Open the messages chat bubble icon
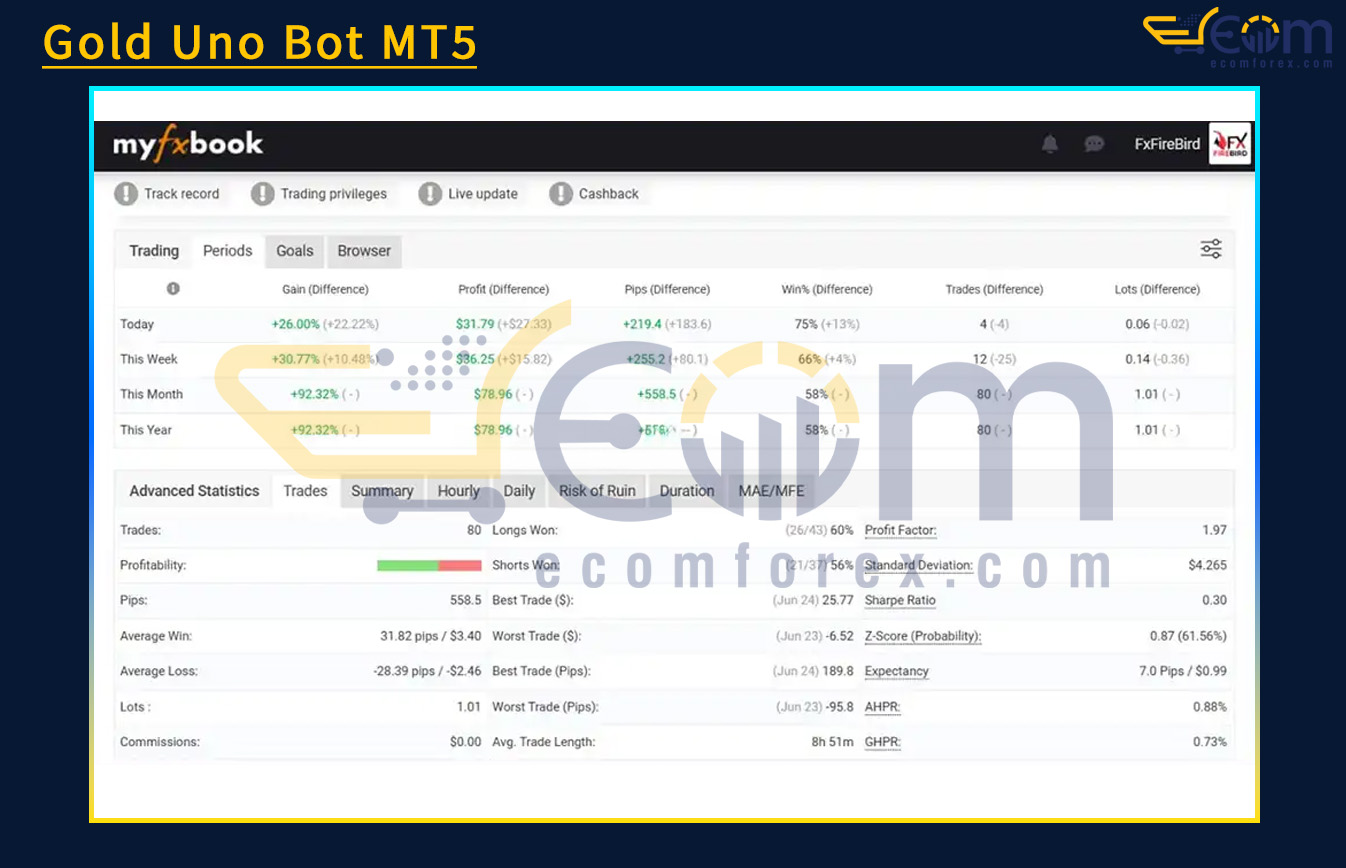Viewport: 1346px width, 868px height. click(1095, 144)
